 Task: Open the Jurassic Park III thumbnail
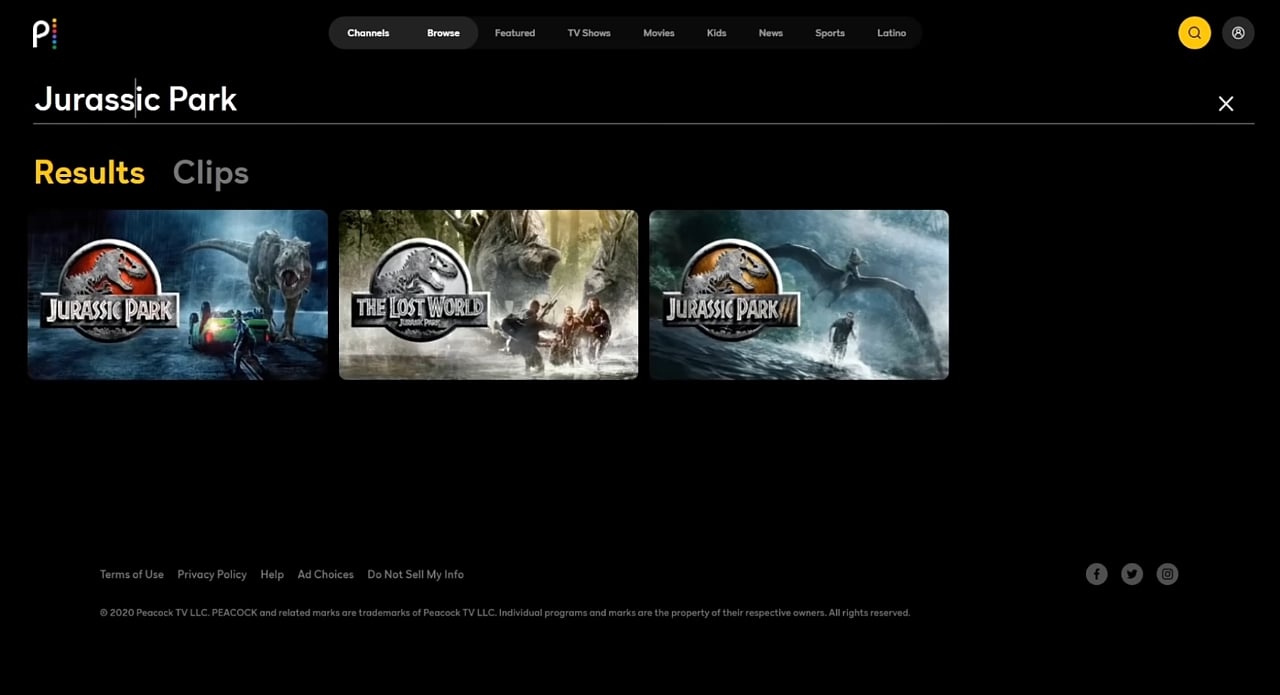coord(799,295)
